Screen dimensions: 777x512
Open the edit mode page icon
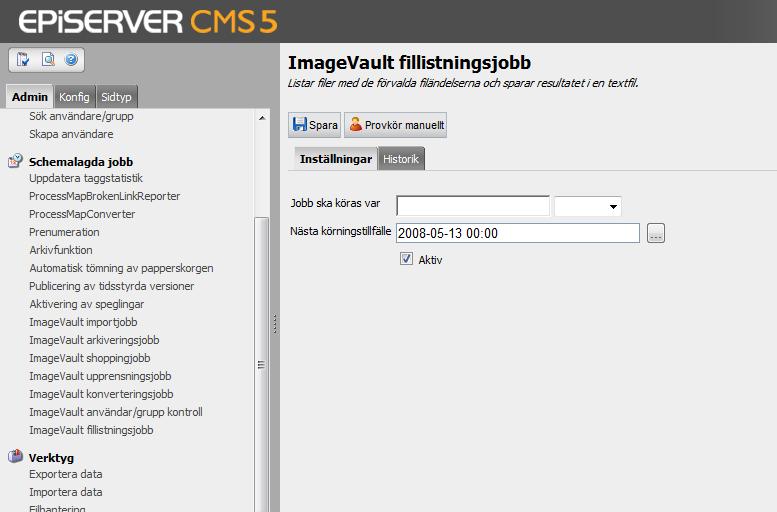tap(23, 59)
